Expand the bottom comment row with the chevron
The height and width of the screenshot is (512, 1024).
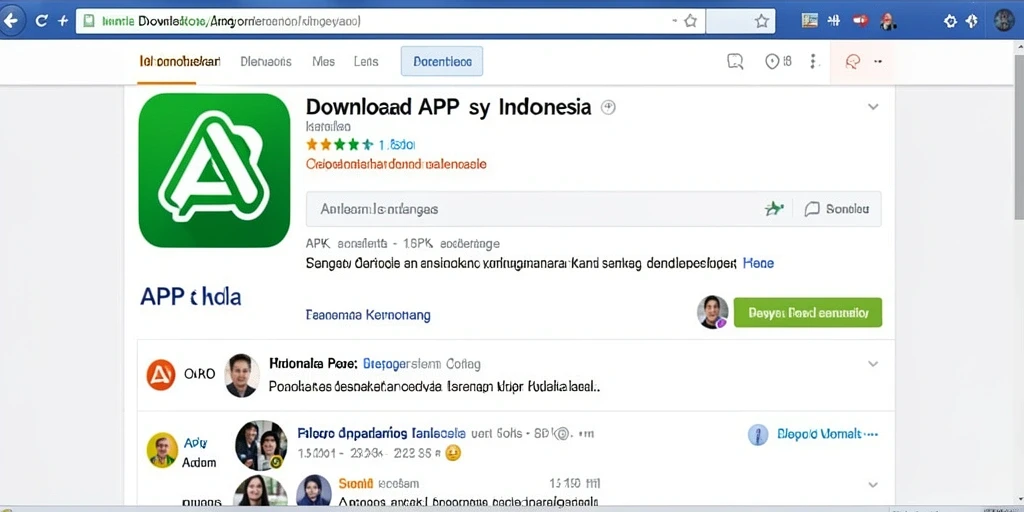[873, 485]
